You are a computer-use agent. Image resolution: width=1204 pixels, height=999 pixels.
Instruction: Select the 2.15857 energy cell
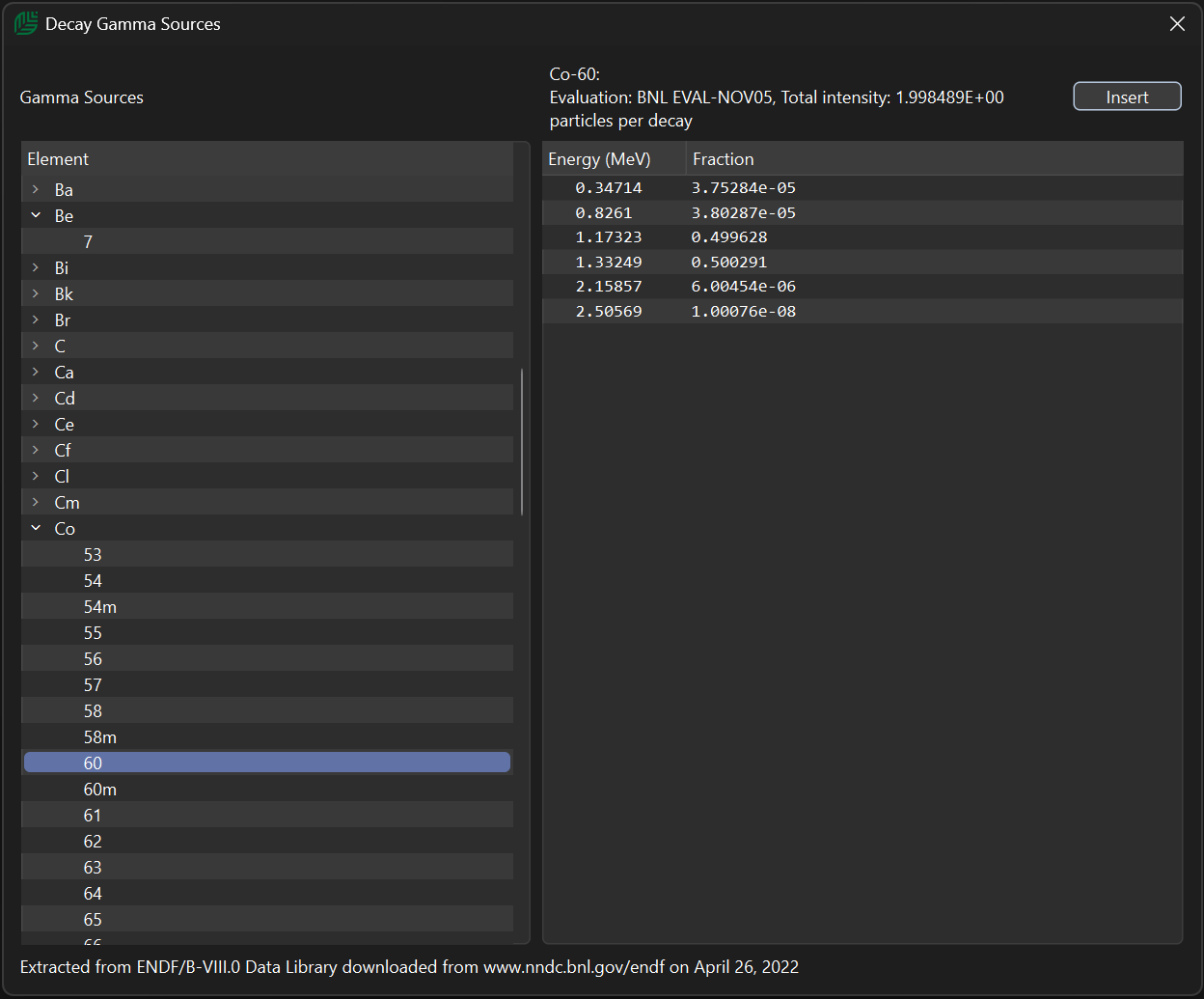(609, 286)
